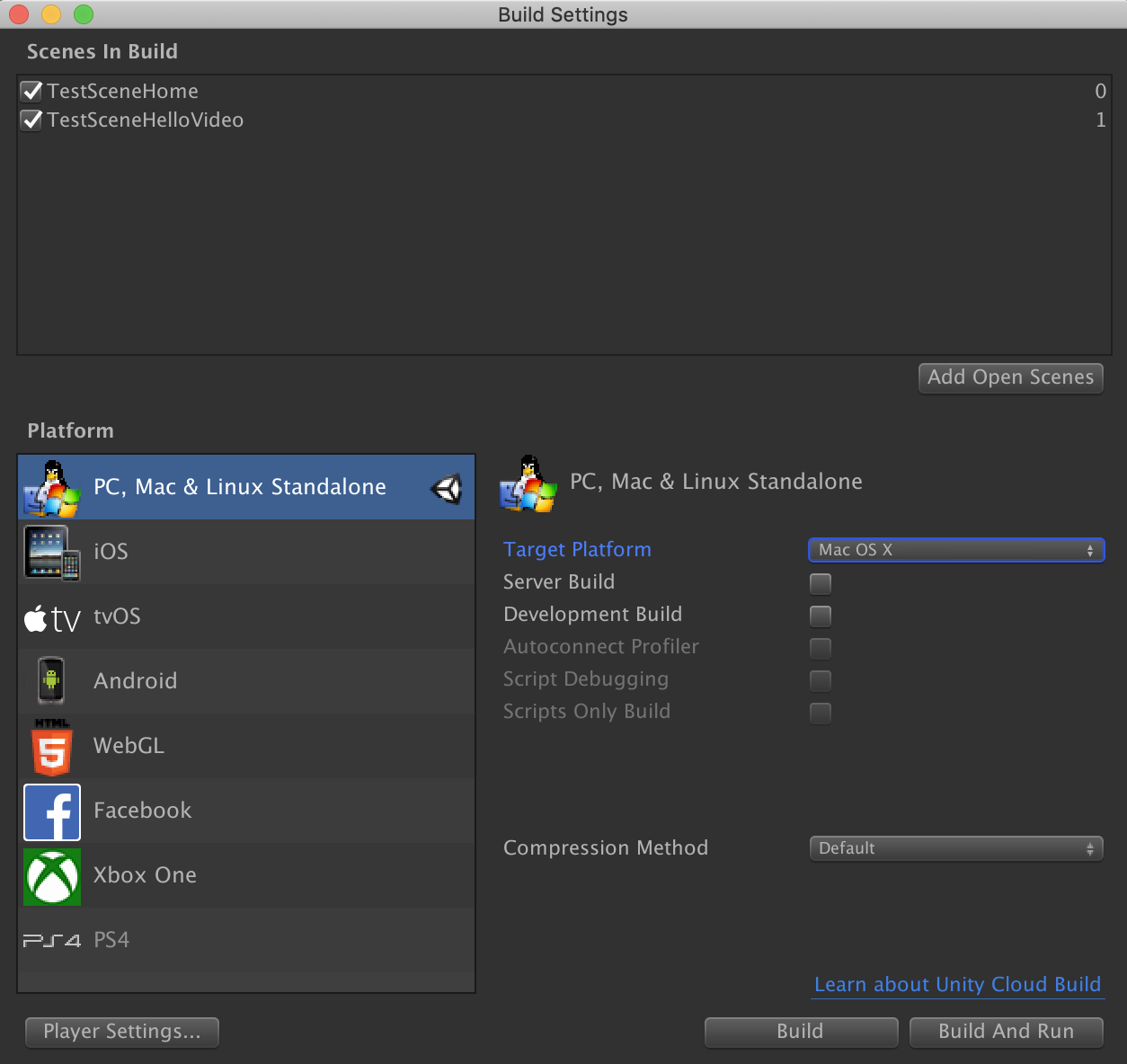Open the Compression Method dropdown
The width and height of the screenshot is (1127, 1064).
click(x=955, y=847)
